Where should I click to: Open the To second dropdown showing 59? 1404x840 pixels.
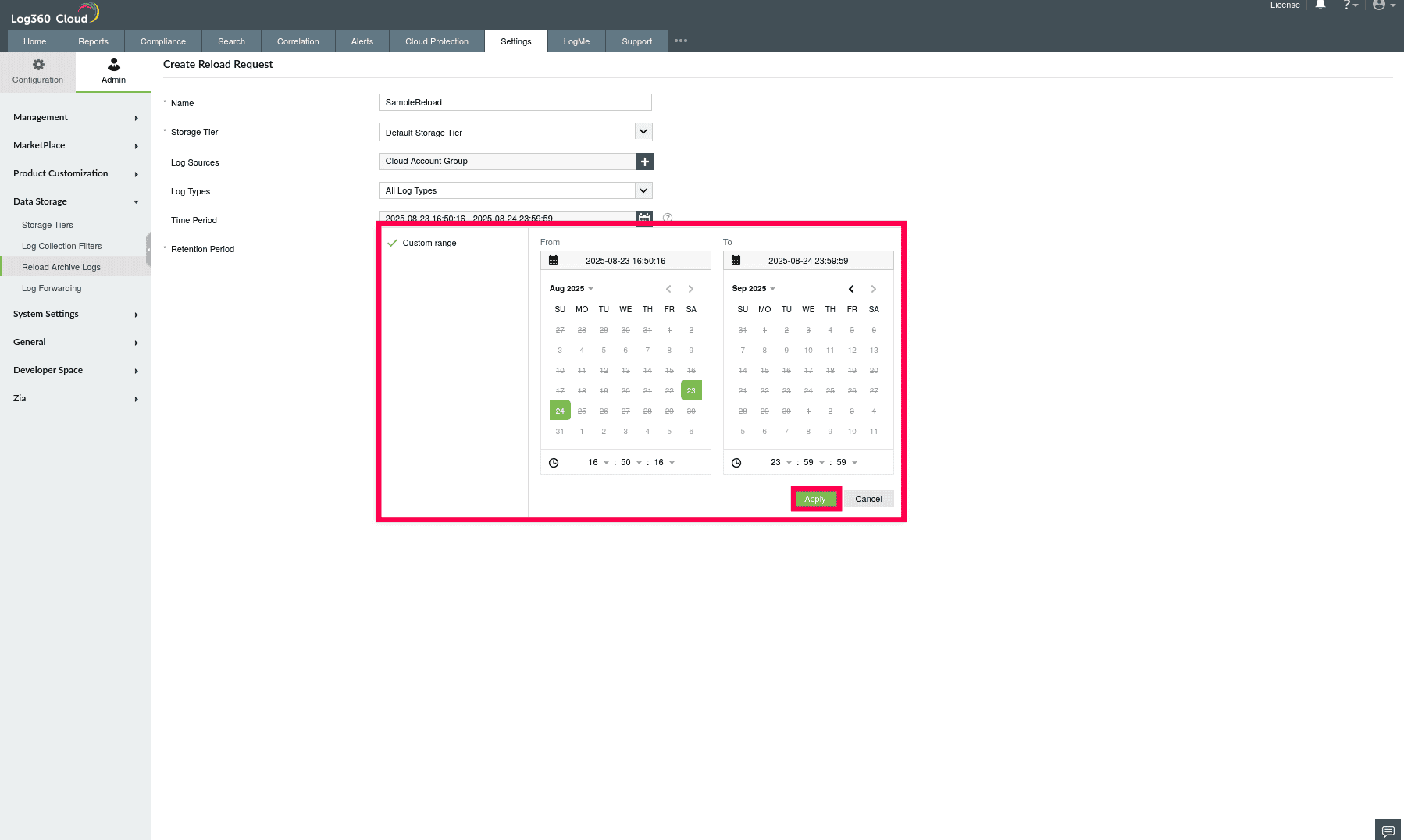tap(846, 463)
